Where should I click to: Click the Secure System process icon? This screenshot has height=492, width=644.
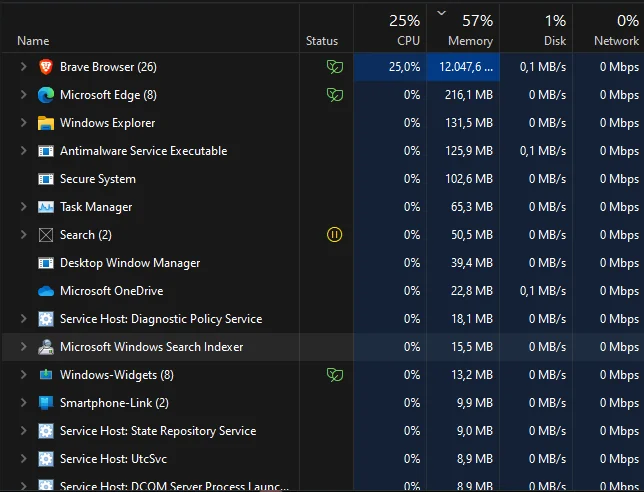pos(46,179)
